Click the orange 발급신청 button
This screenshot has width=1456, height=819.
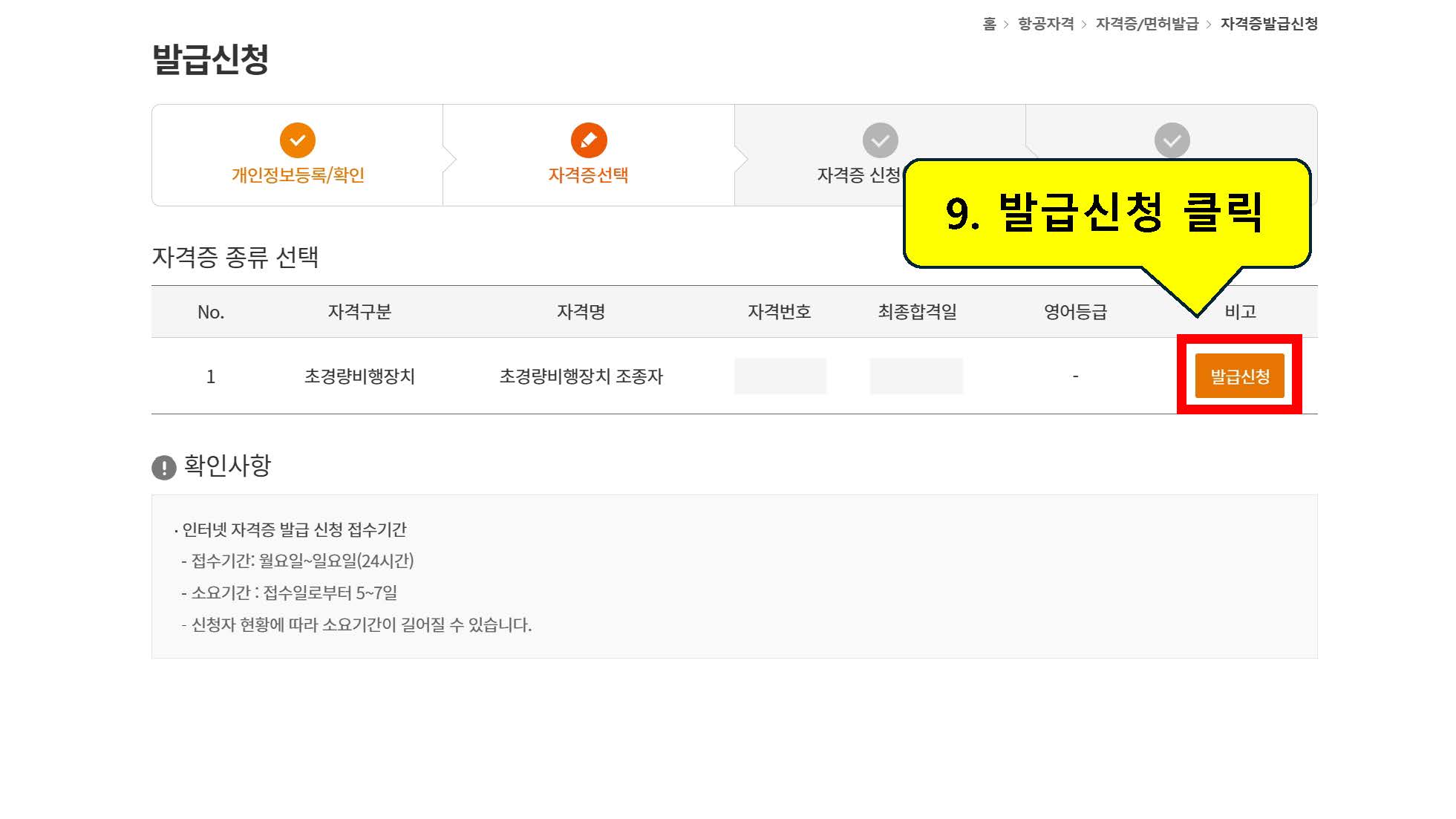click(1239, 376)
